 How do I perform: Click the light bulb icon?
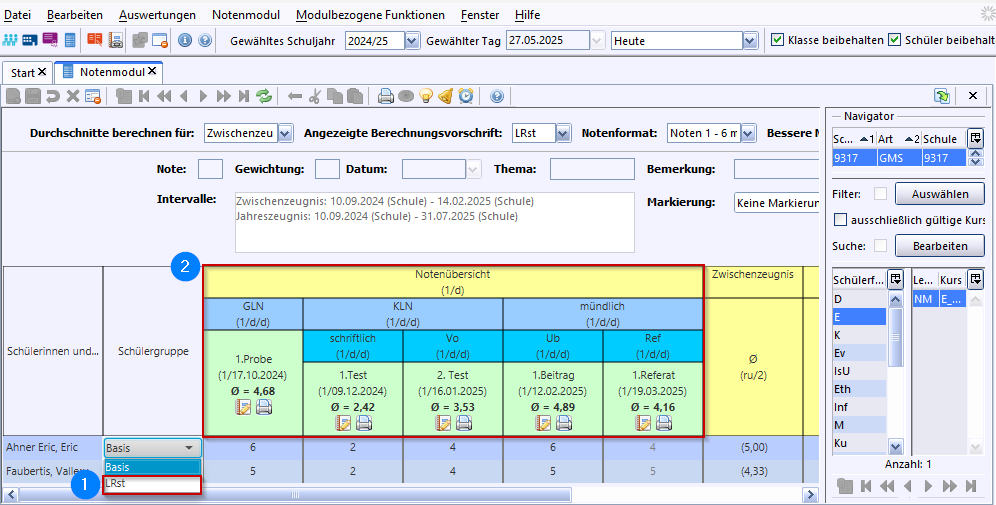click(426, 97)
